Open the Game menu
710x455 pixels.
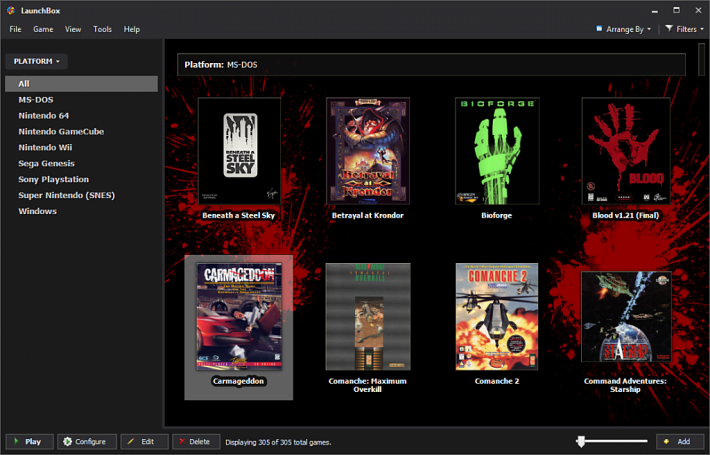pos(43,29)
